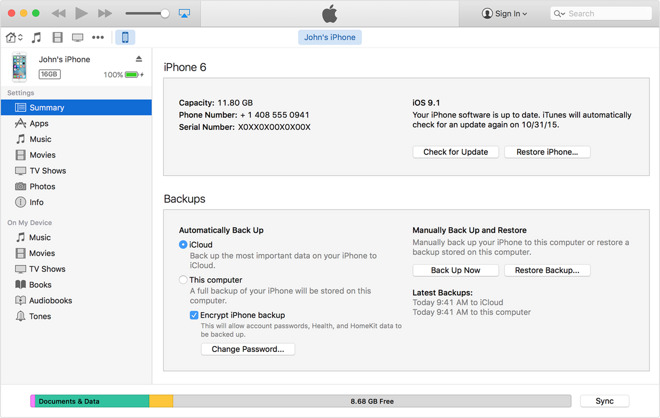Open Tones under On My Device
The width and height of the screenshot is (660, 418).
coord(76,316)
